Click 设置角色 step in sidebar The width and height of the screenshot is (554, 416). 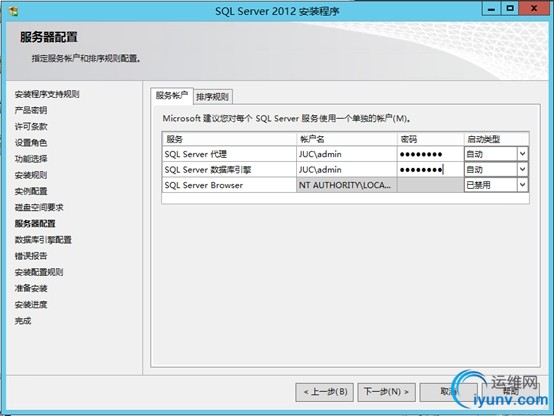click(31, 142)
